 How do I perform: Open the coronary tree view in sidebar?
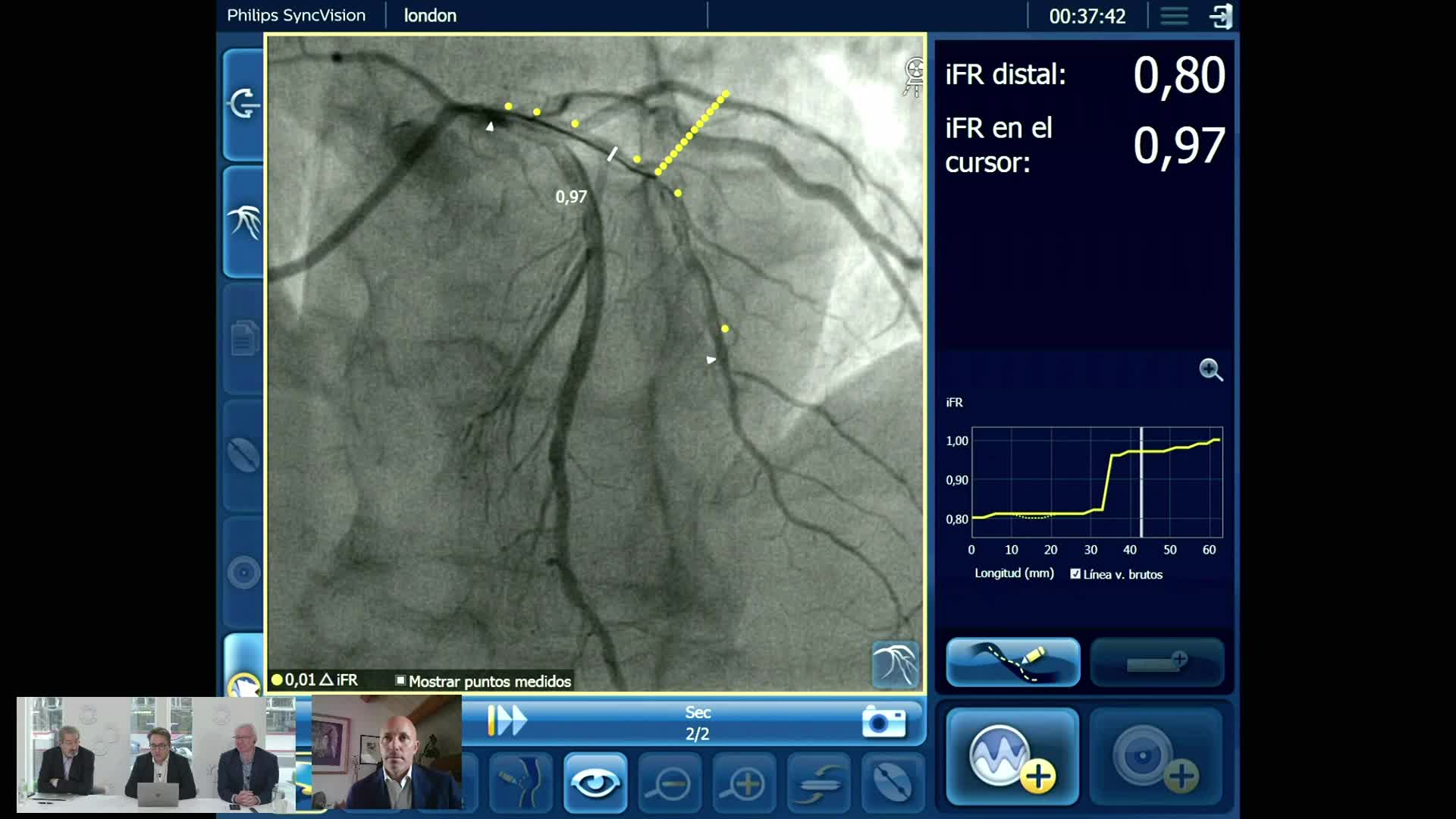[243, 221]
